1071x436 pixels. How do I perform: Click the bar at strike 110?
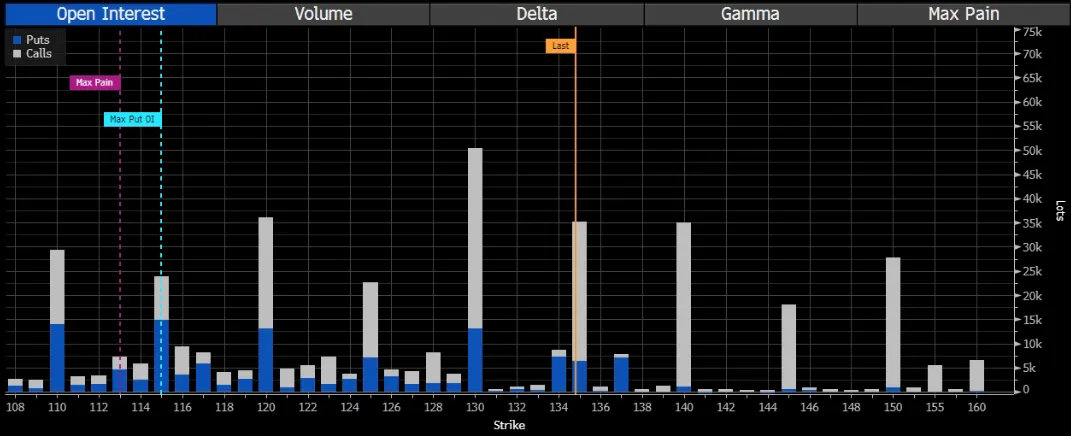coord(57,321)
